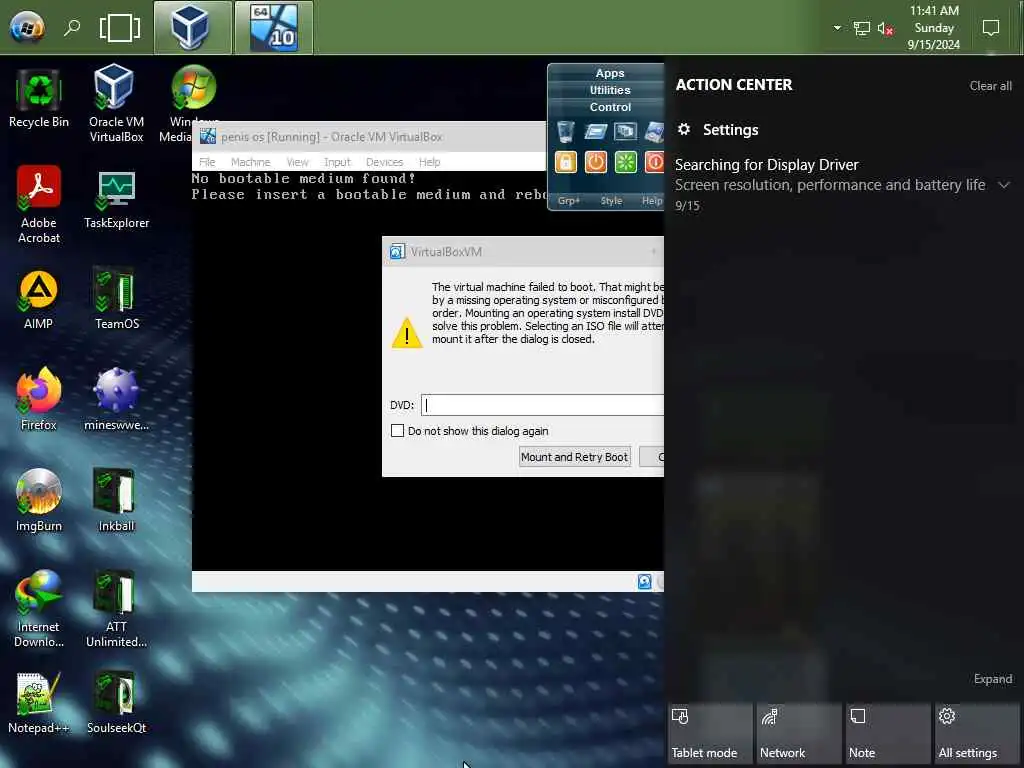Screen dimensions: 1024x768
Task: Open All settings quick action
Action: tap(977, 734)
